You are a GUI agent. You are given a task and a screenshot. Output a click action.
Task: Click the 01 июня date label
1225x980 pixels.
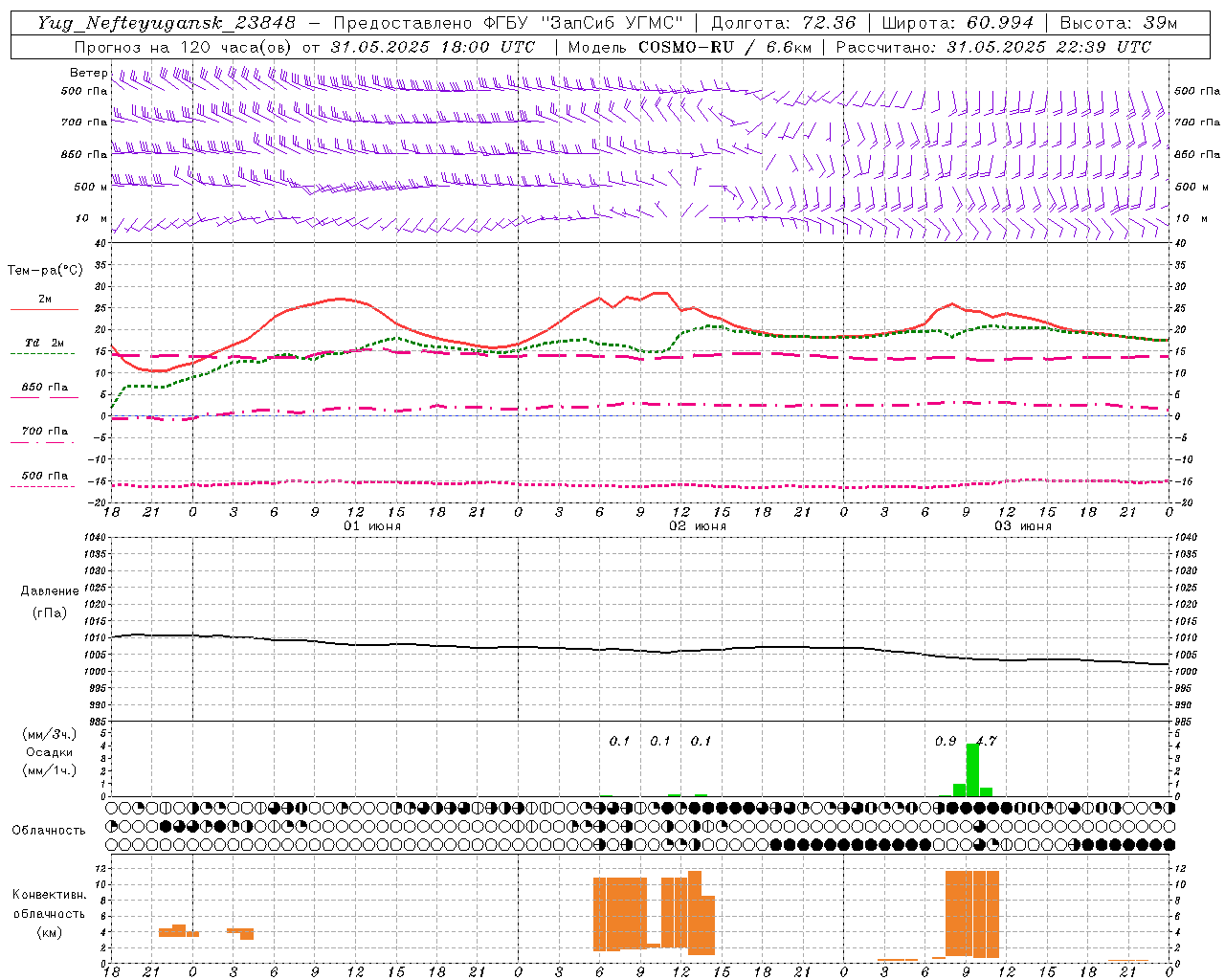point(372,526)
